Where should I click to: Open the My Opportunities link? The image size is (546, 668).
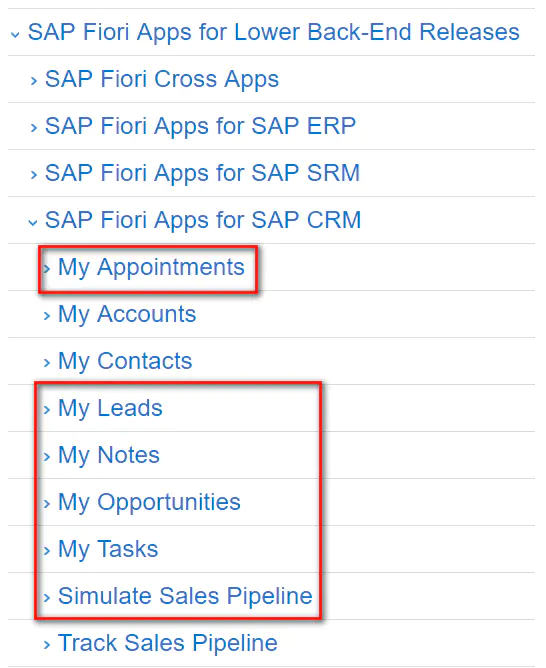click(x=149, y=503)
